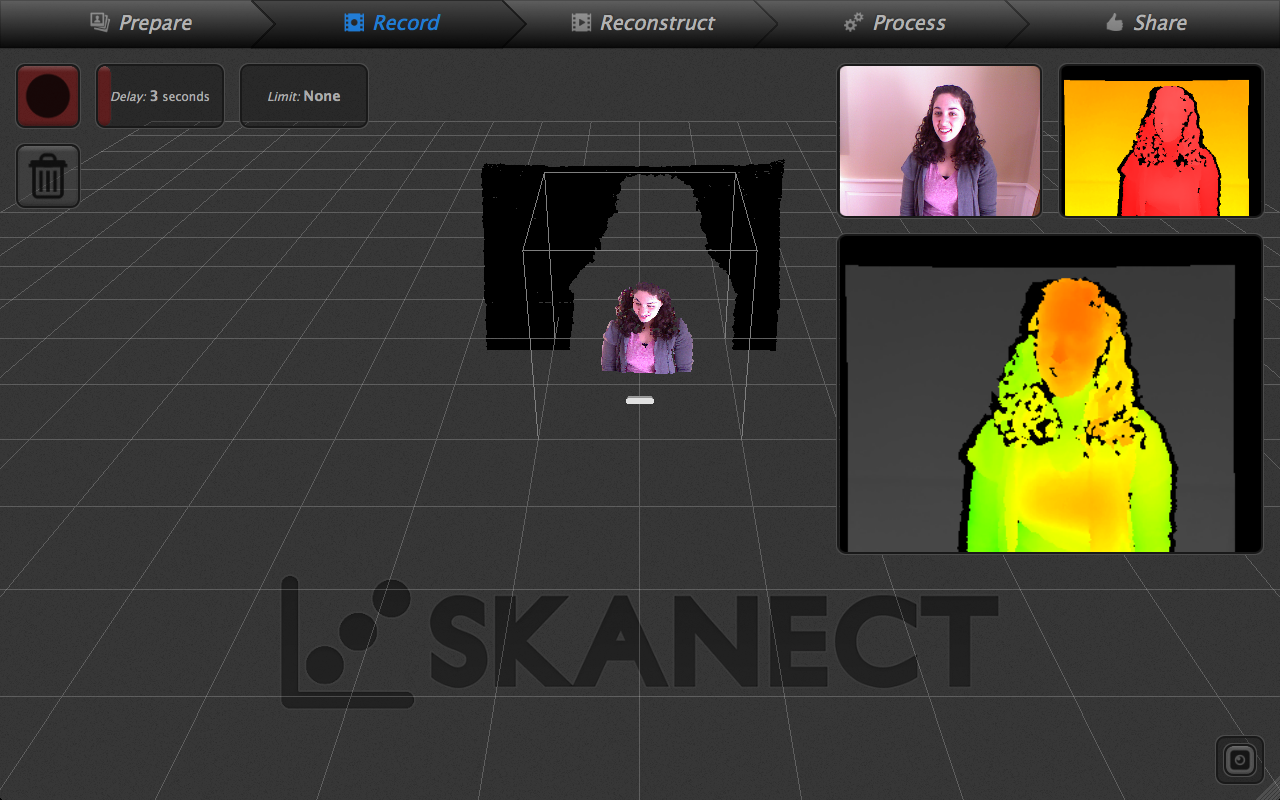The height and width of the screenshot is (800, 1280).
Task: Switch to the Record tab
Action: (392, 23)
